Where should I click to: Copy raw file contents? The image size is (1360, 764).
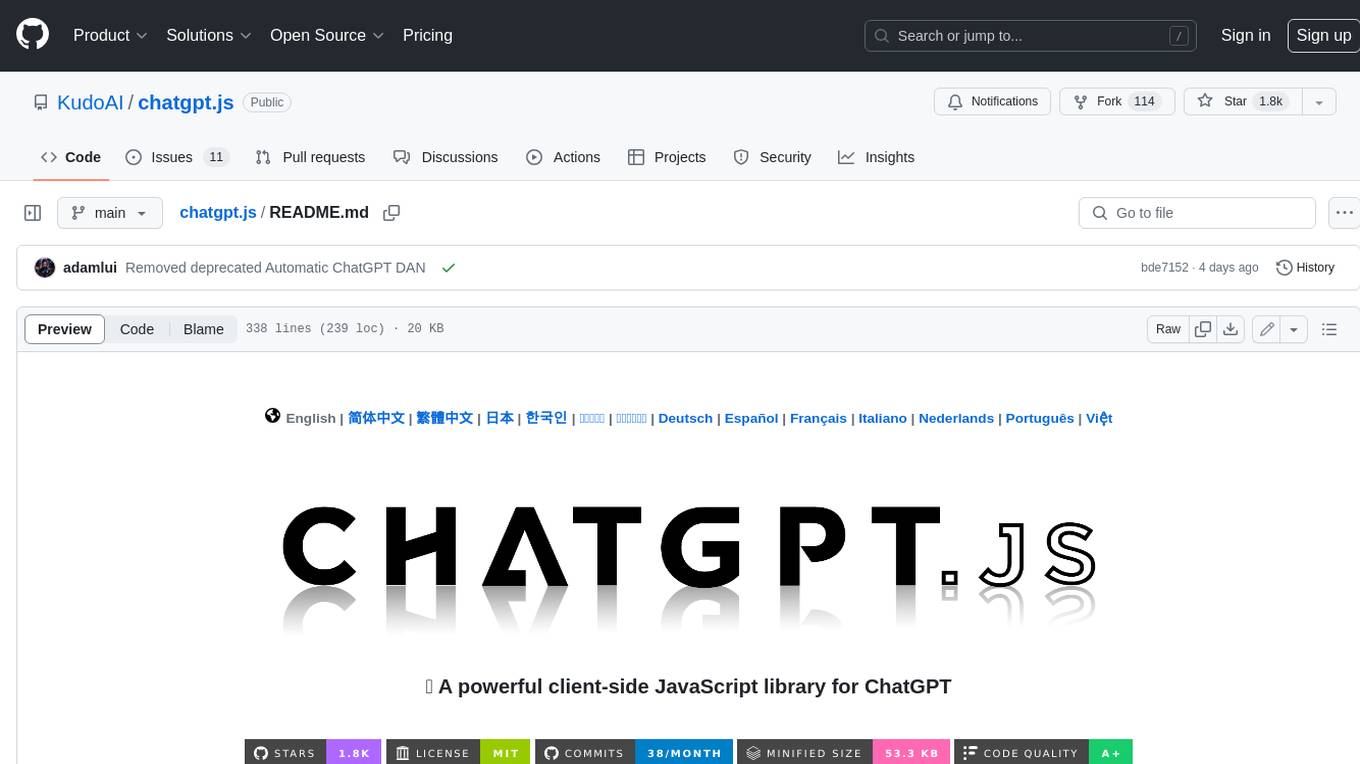1203,329
